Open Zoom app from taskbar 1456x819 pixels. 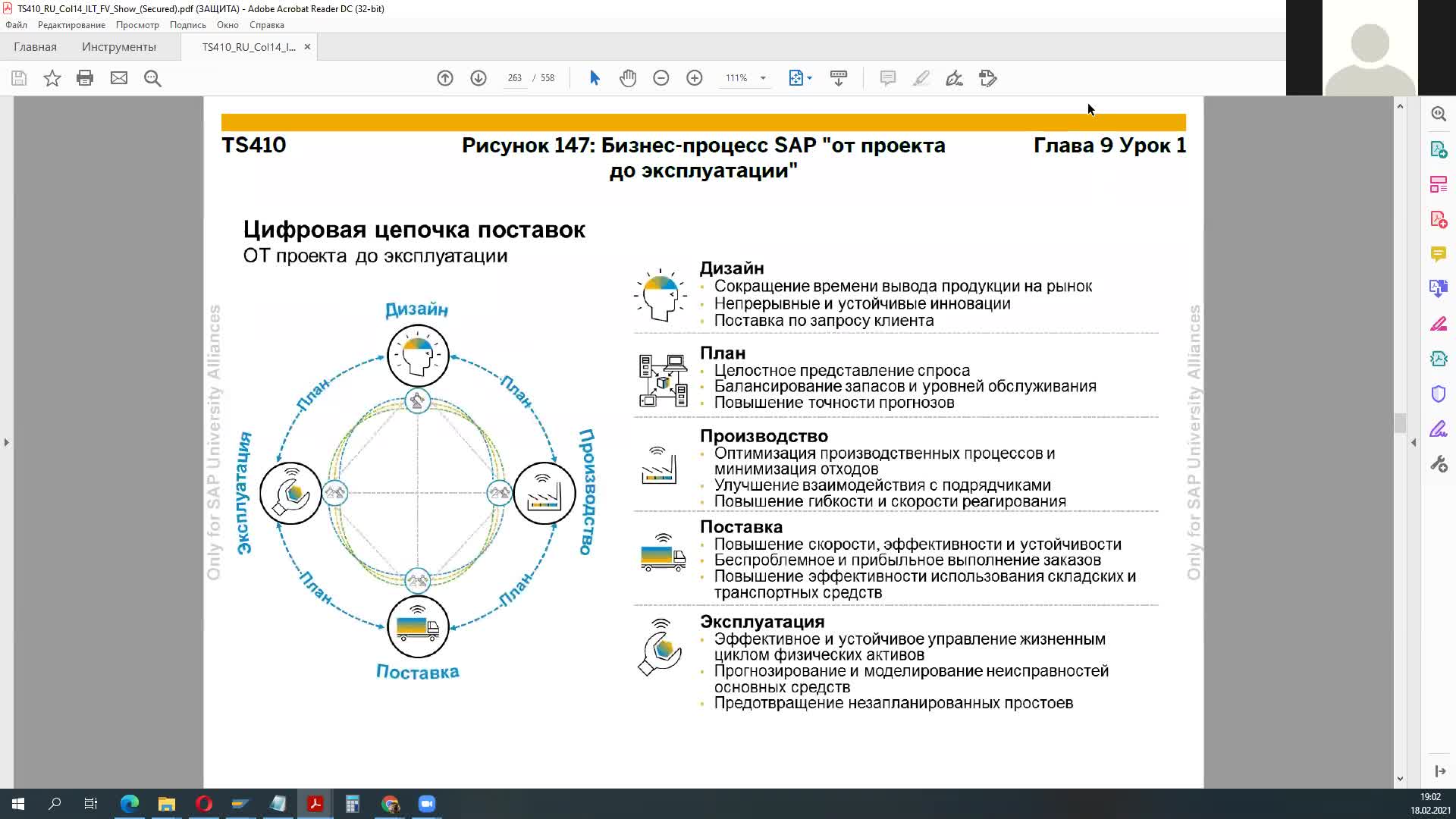427,804
